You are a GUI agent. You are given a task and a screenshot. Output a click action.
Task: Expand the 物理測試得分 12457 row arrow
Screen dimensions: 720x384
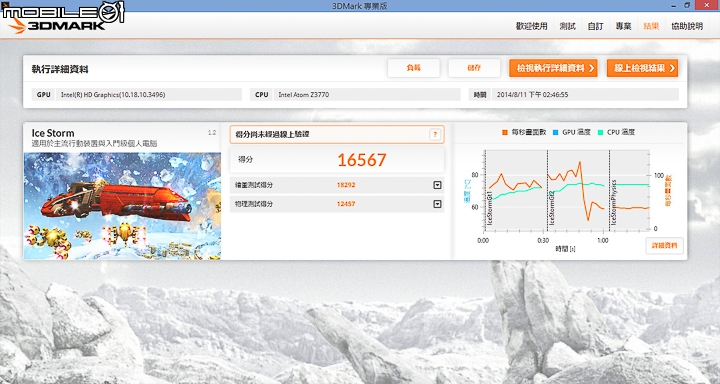[437, 203]
